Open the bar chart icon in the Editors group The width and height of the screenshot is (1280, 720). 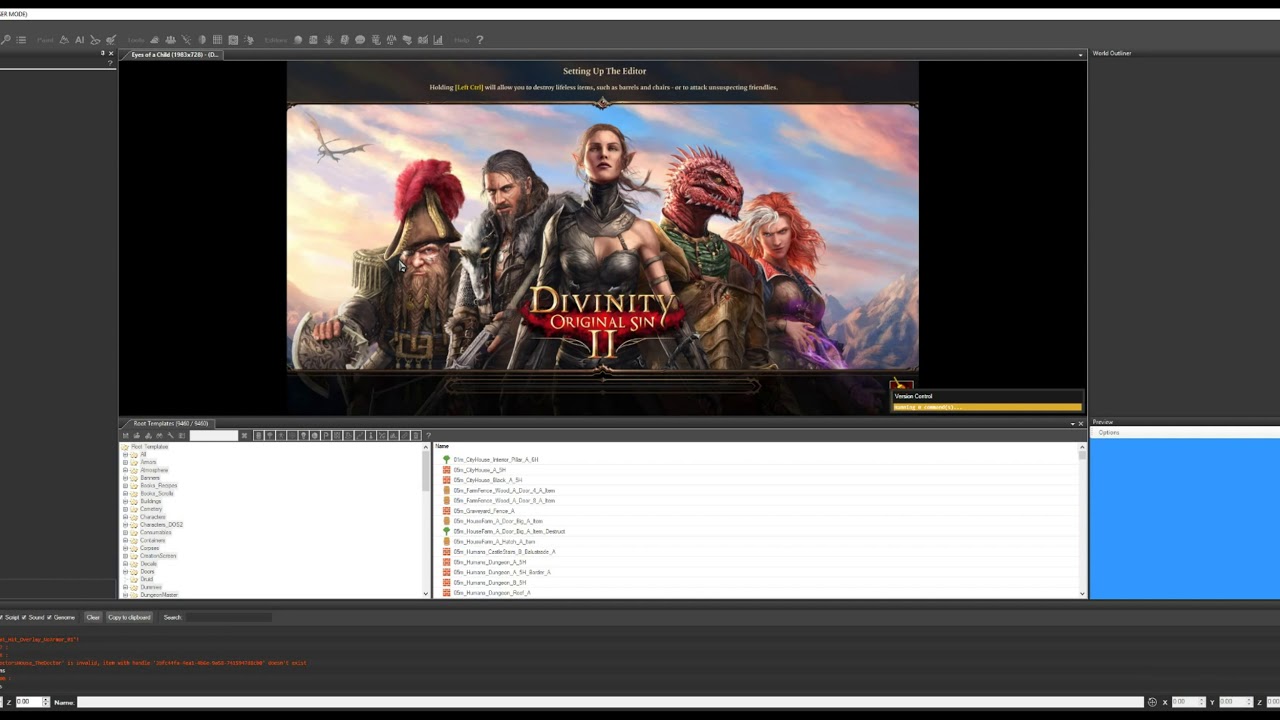[438, 40]
